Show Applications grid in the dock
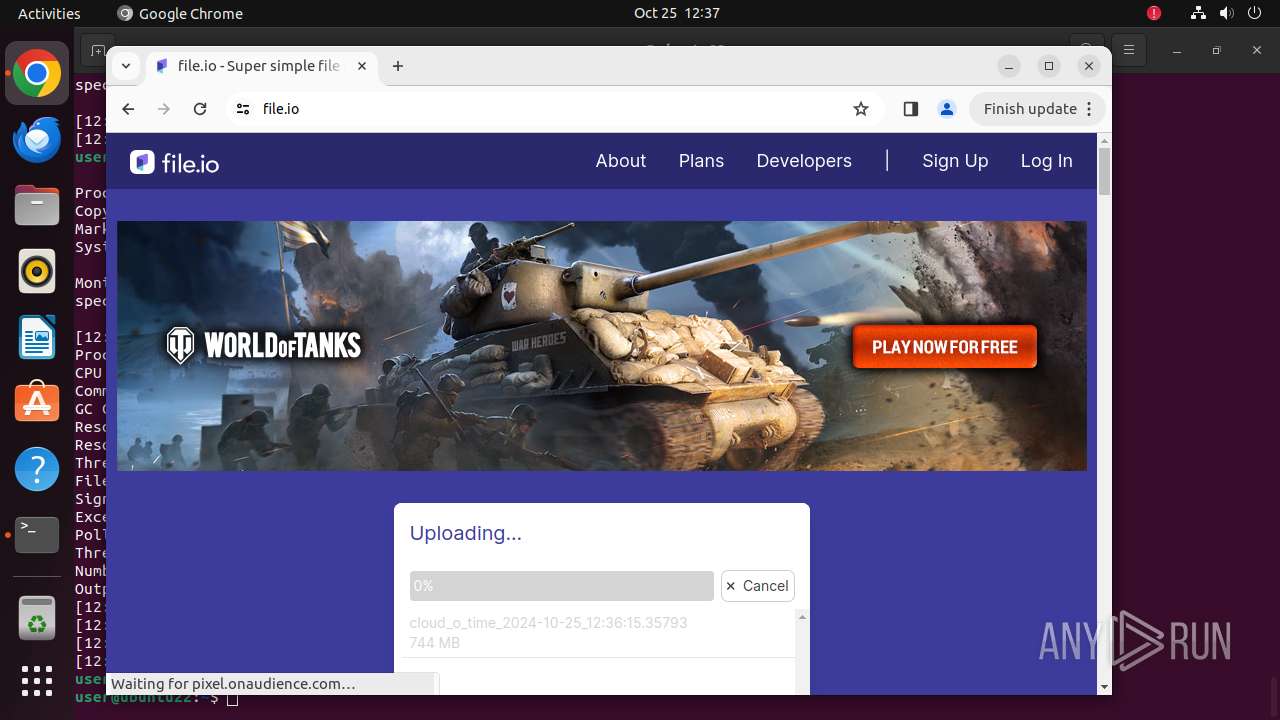The height and width of the screenshot is (720, 1280). (x=37, y=681)
